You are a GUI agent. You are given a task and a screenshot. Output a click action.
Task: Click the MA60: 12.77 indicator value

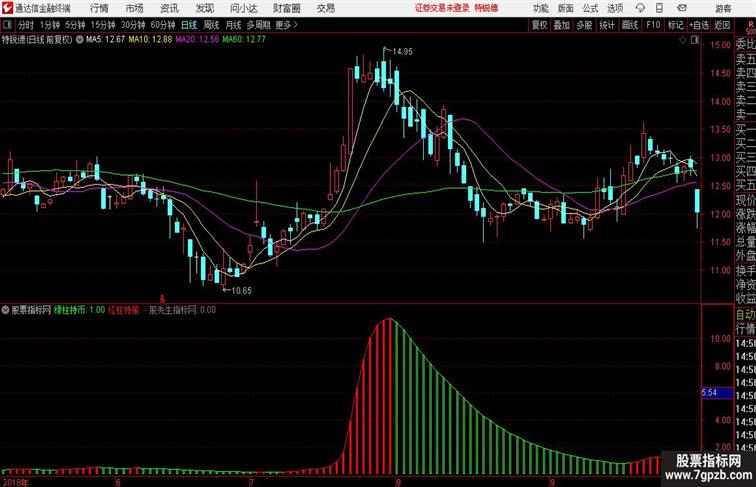(244, 40)
